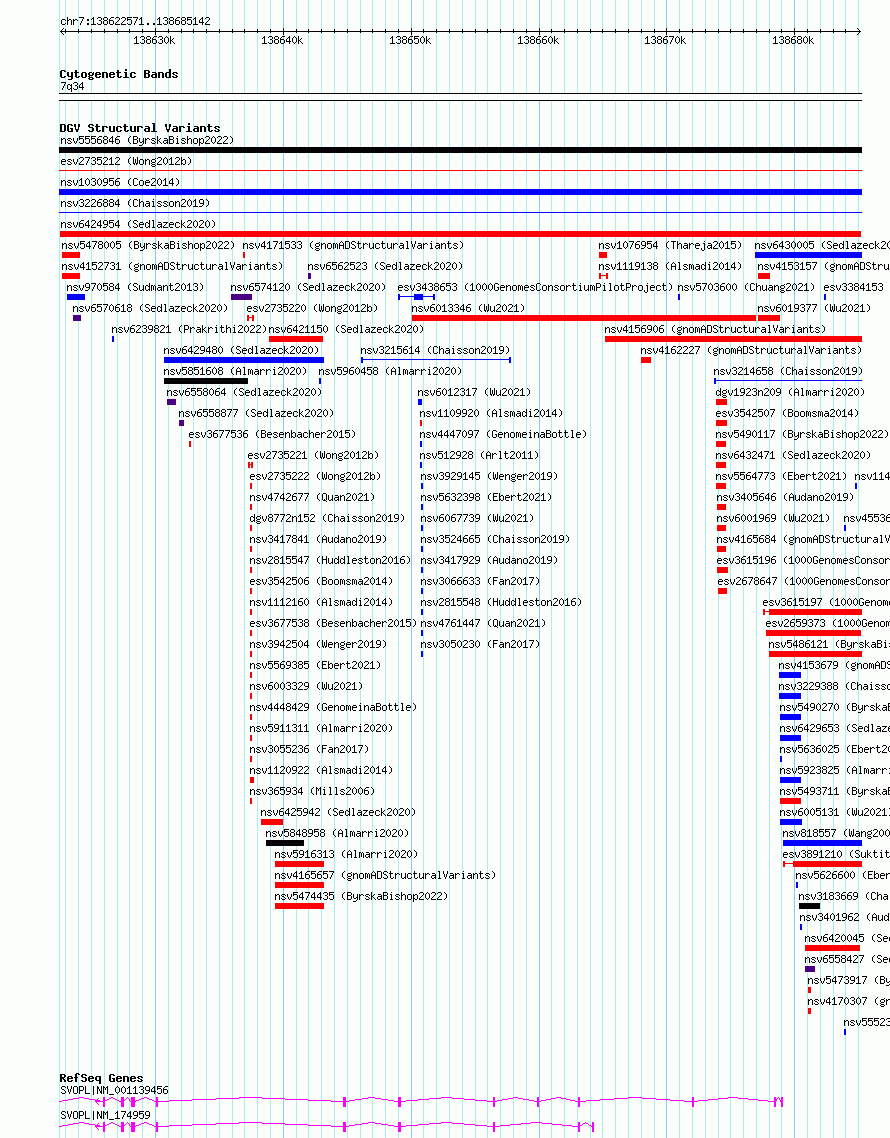The height and width of the screenshot is (1138, 890).
Task: Select nsv6574120 (Sedlazeck2020) label
Action: coord(308,287)
